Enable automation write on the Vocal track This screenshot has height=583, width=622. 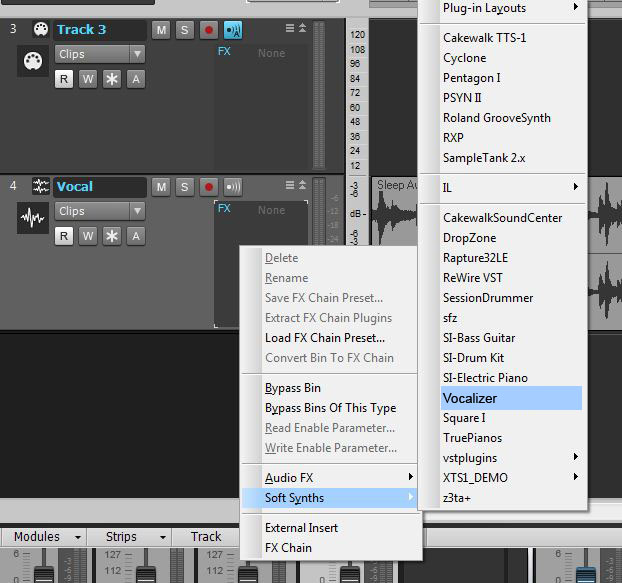click(88, 236)
